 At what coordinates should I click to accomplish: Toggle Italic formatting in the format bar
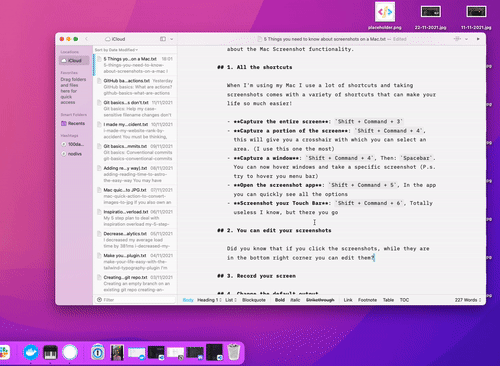[x=295, y=300]
